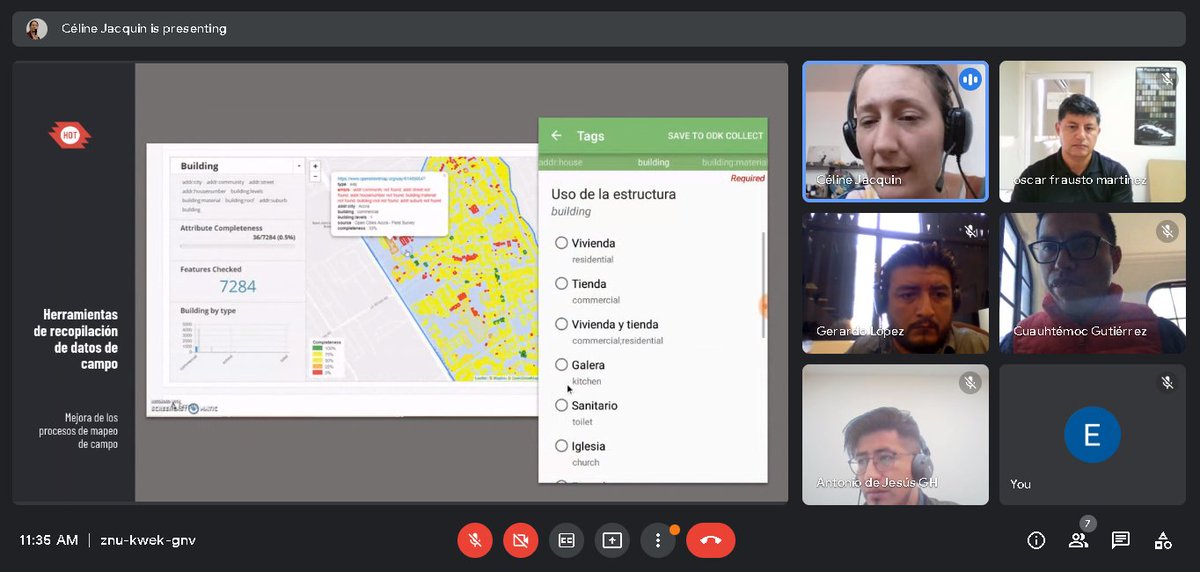Image resolution: width=1200 pixels, height=572 pixels.
Task: Open the chat panel icon
Action: point(1120,540)
